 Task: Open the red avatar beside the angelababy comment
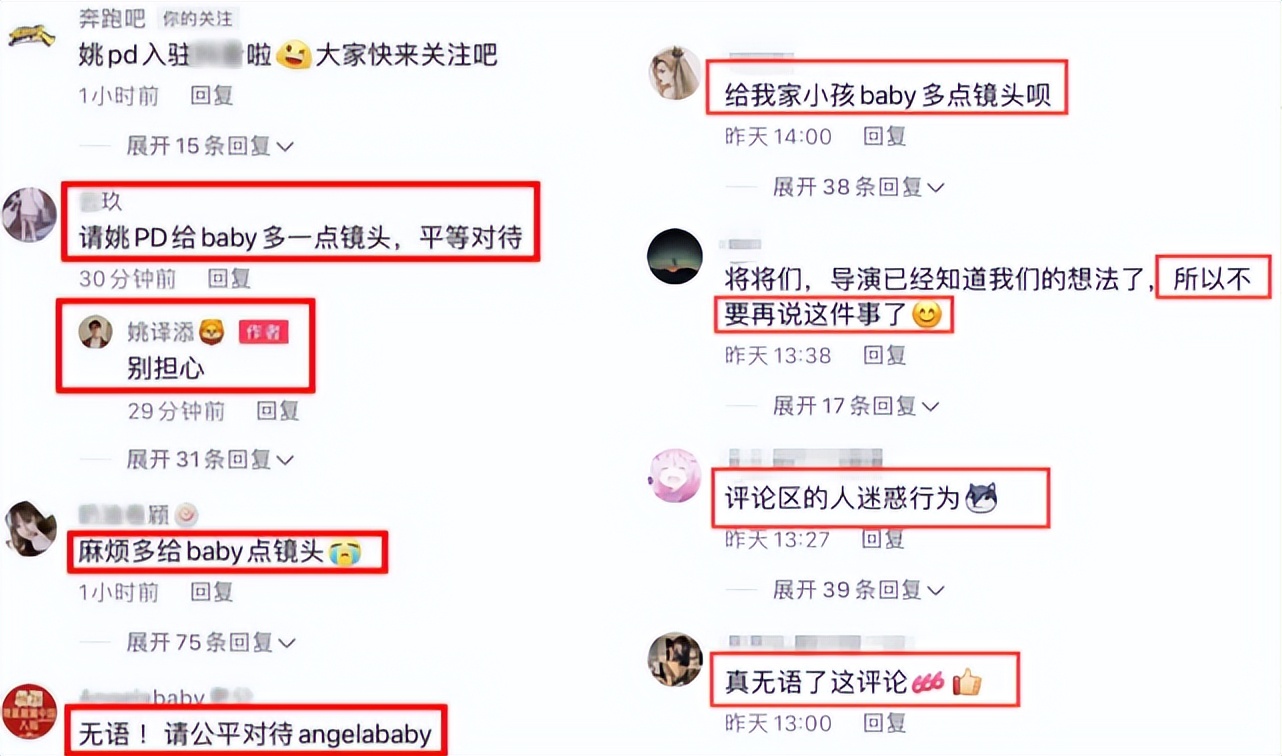pyautogui.click(x=30, y=711)
